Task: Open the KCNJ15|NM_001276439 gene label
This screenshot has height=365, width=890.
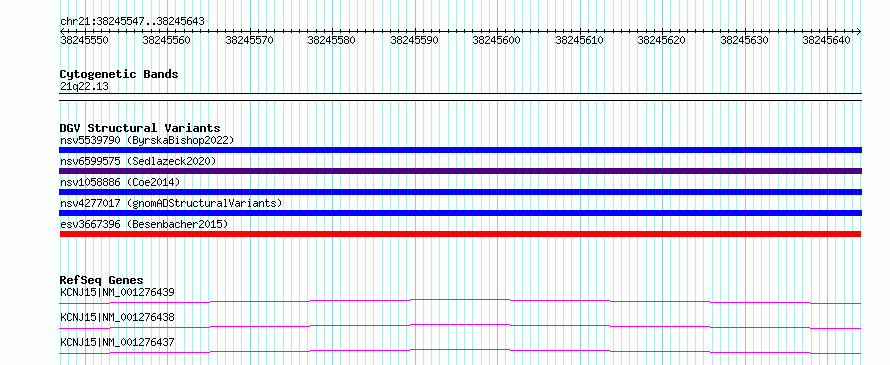Action: tap(117, 292)
